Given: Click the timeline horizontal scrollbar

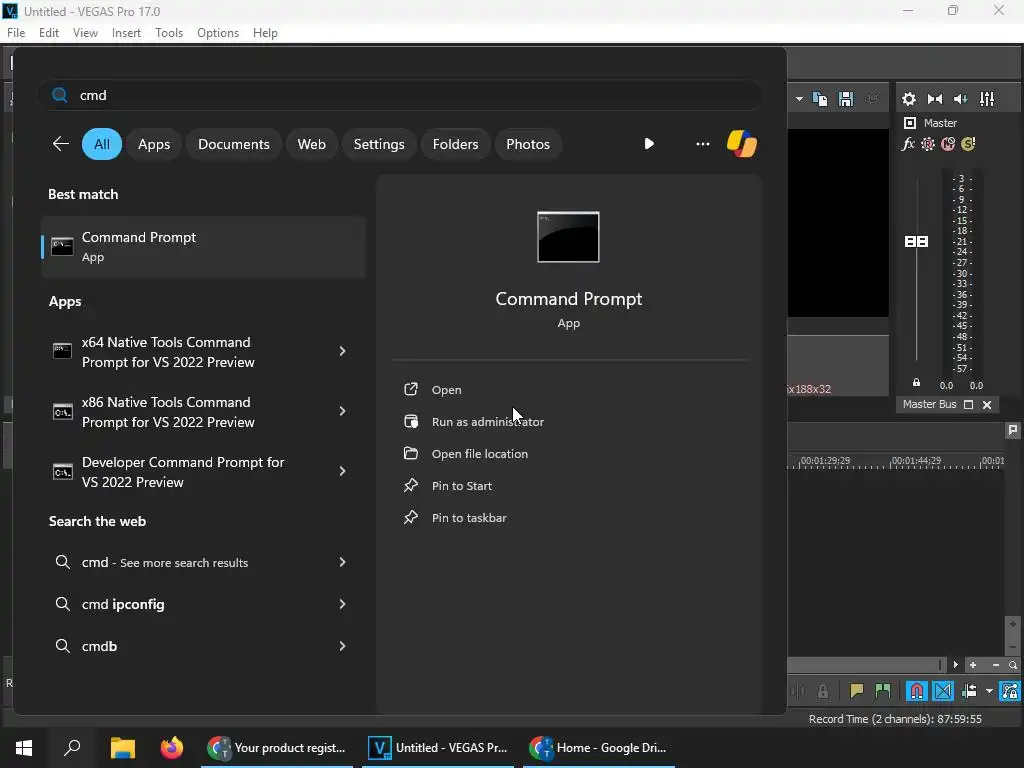Looking at the screenshot, I should [x=866, y=665].
